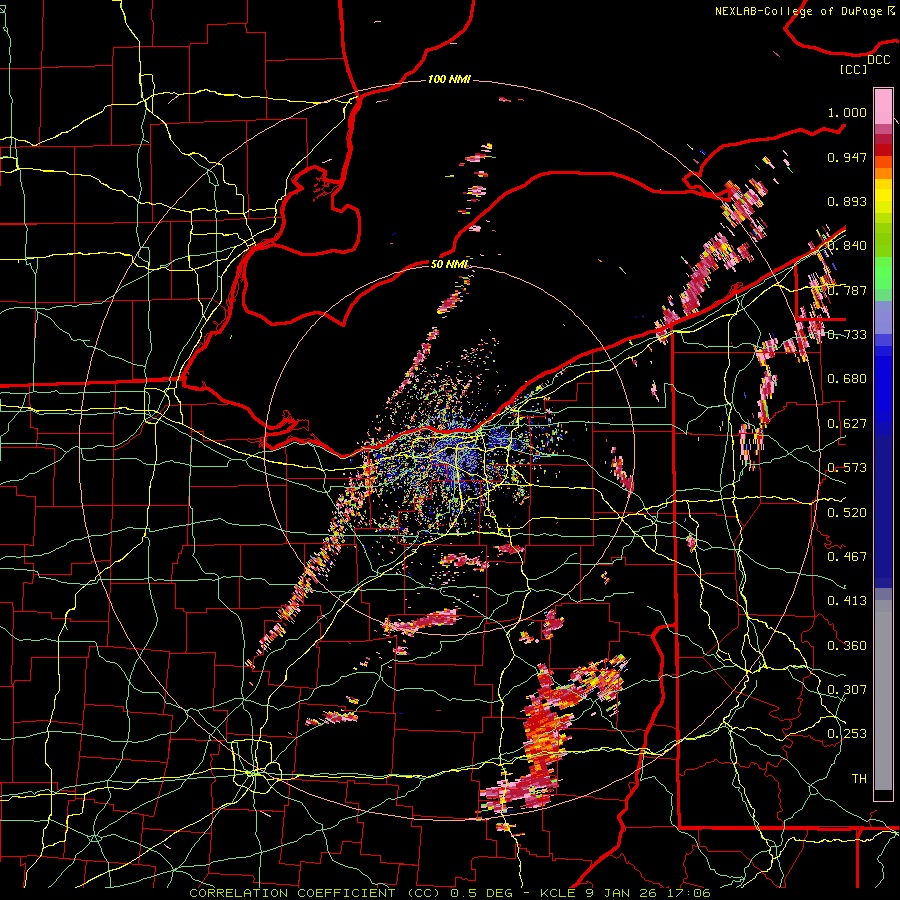Click the [CC] unit label above color bar
The width and height of the screenshot is (900, 900).
[853, 69]
